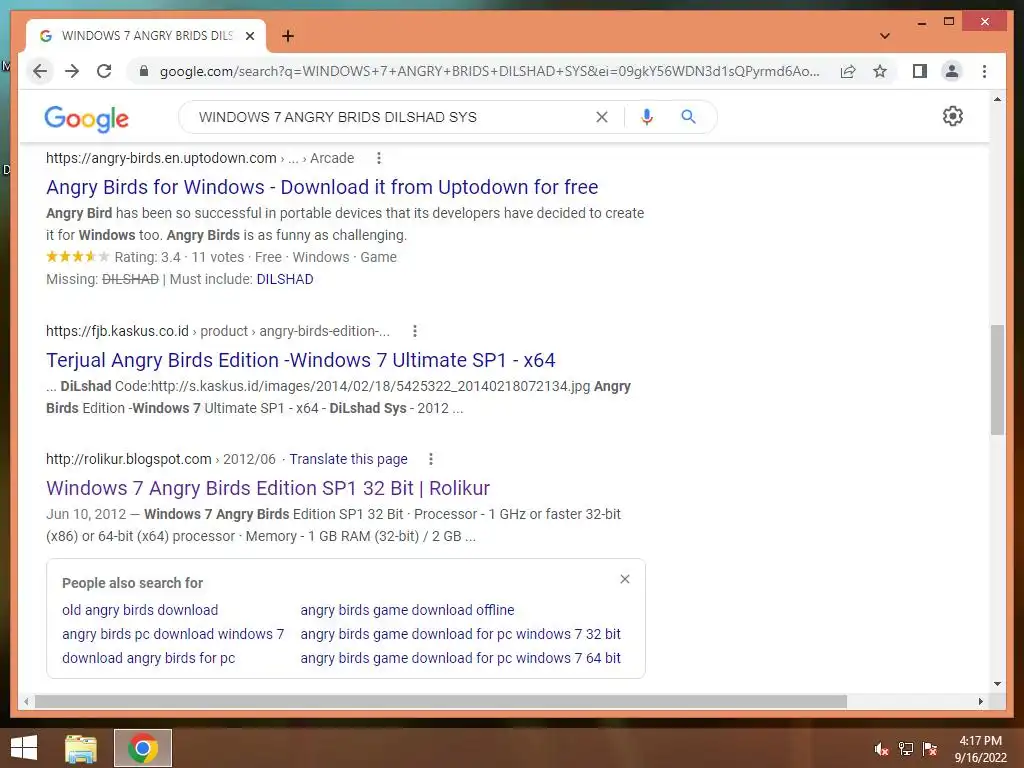Click the Rating: 3.4 text

[x=148, y=257]
